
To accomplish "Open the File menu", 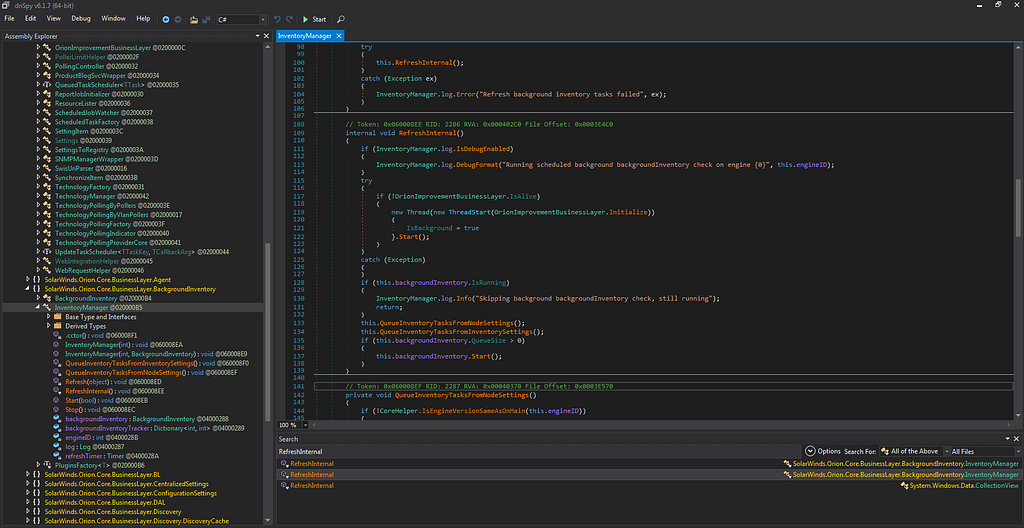I will pos(9,19).
